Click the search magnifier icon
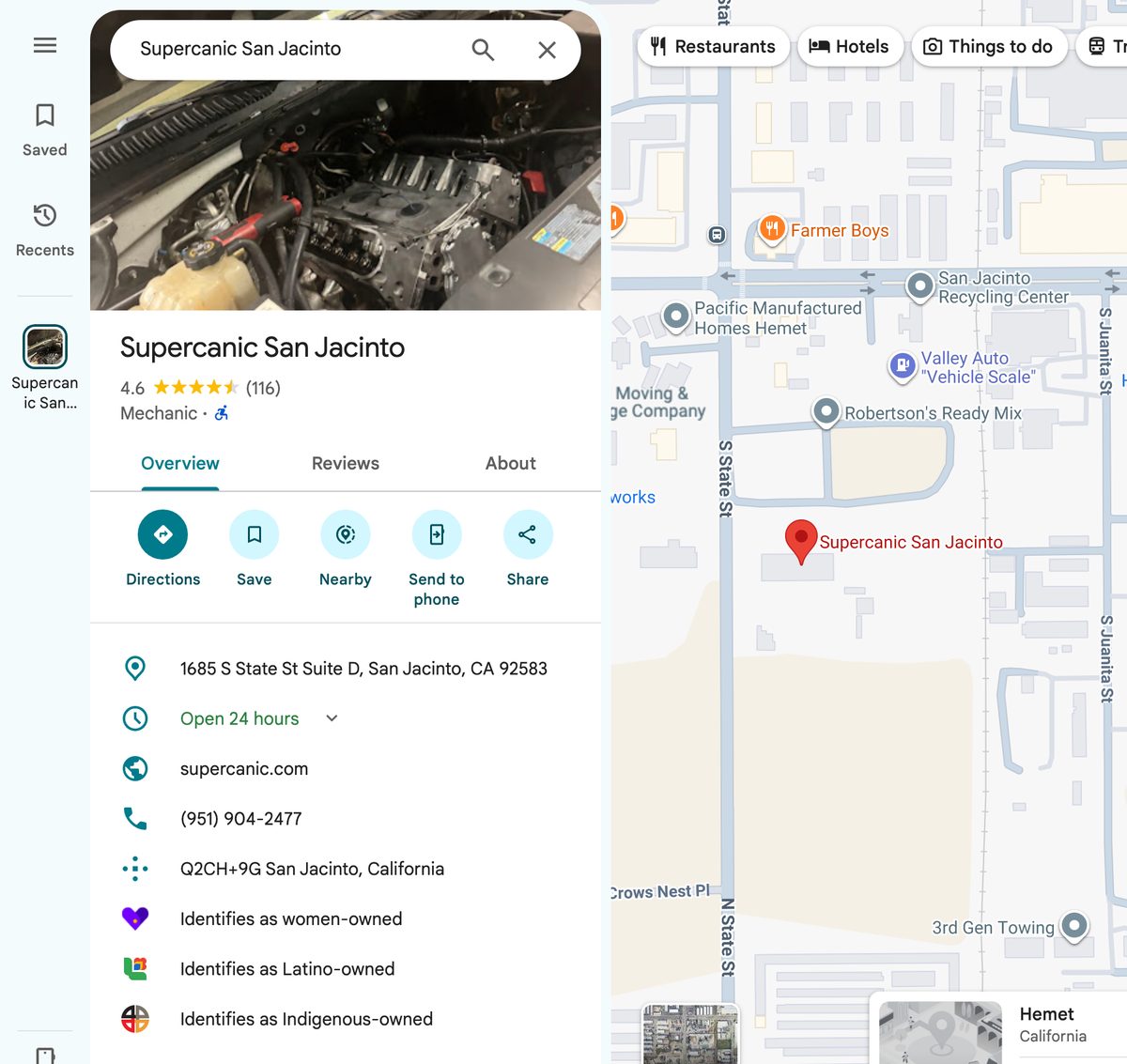Image resolution: width=1127 pixels, height=1064 pixels. [x=483, y=50]
